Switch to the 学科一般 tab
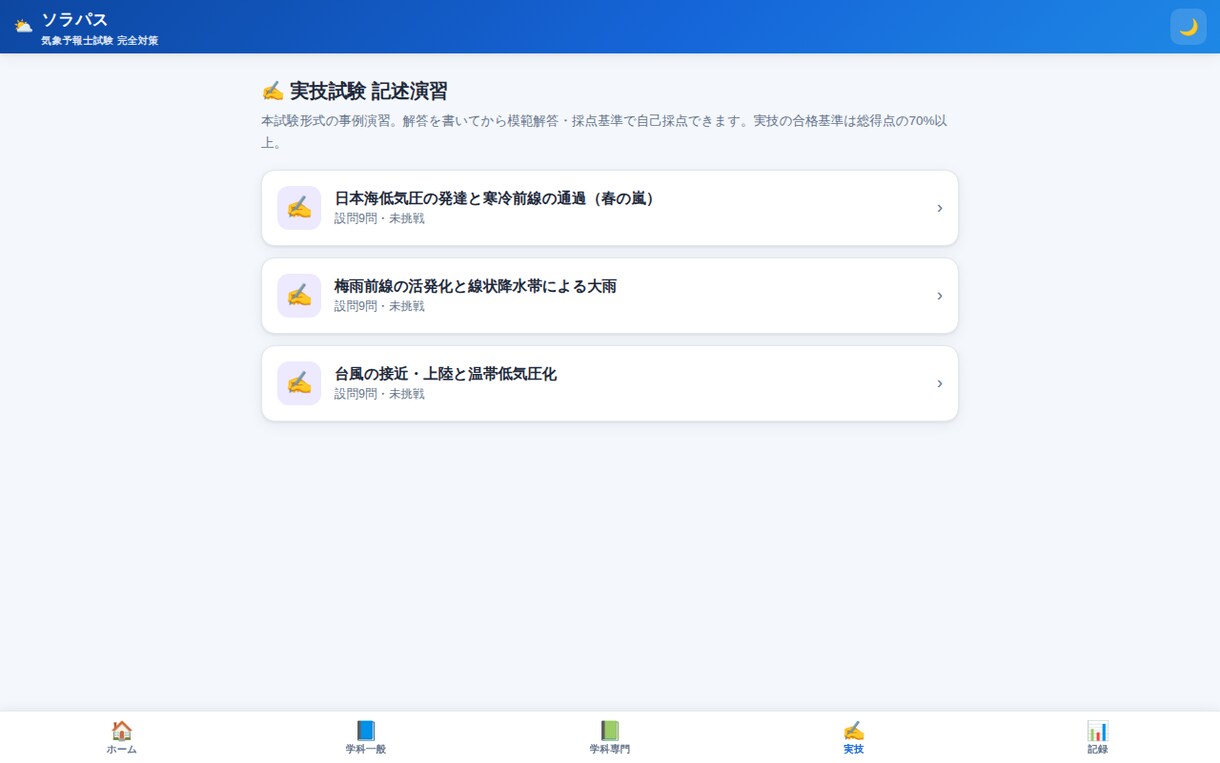The height and width of the screenshot is (763, 1220). coord(366,738)
